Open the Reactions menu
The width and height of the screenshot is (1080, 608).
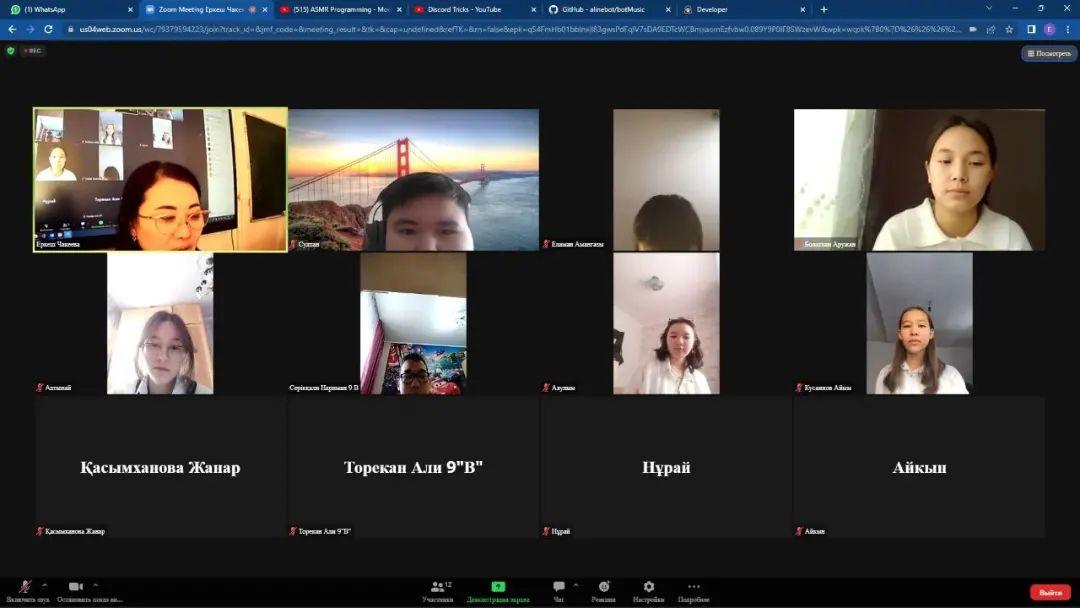tap(604, 587)
